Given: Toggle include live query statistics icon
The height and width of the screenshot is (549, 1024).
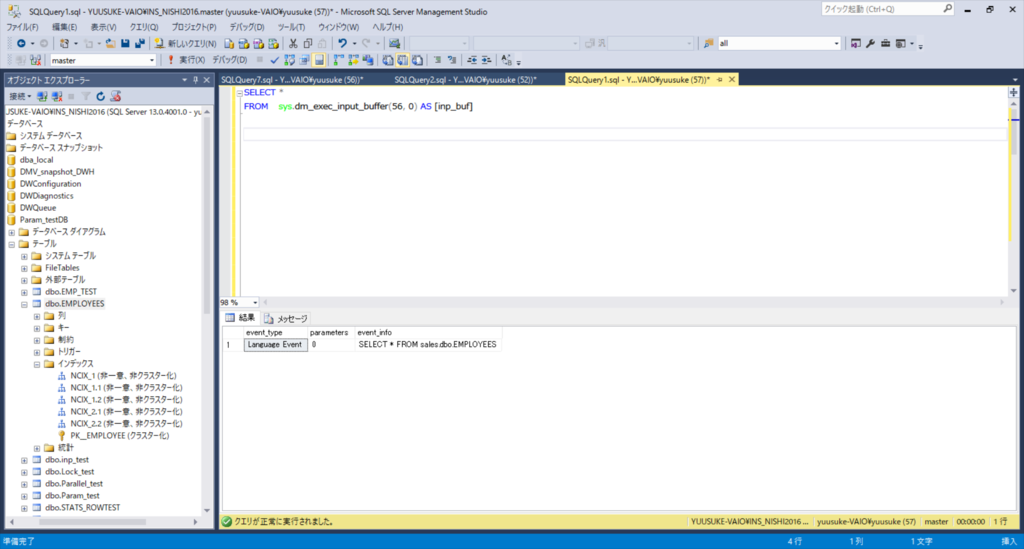Looking at the screenshot, I should 353,60.
